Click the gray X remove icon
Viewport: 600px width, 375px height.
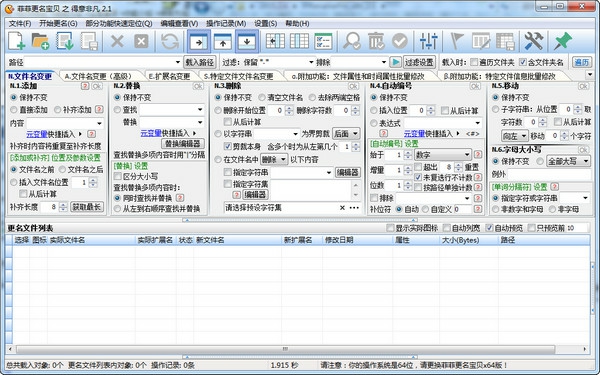point(117,41)
